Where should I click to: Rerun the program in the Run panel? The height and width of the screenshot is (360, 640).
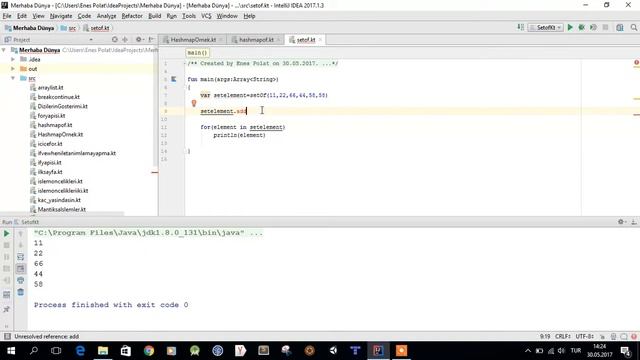click(7, 233)
